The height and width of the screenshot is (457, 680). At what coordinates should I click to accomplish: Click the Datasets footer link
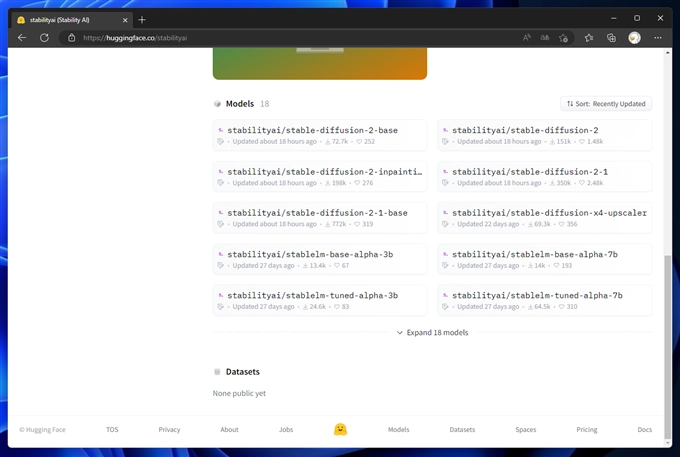click(462, 429)
